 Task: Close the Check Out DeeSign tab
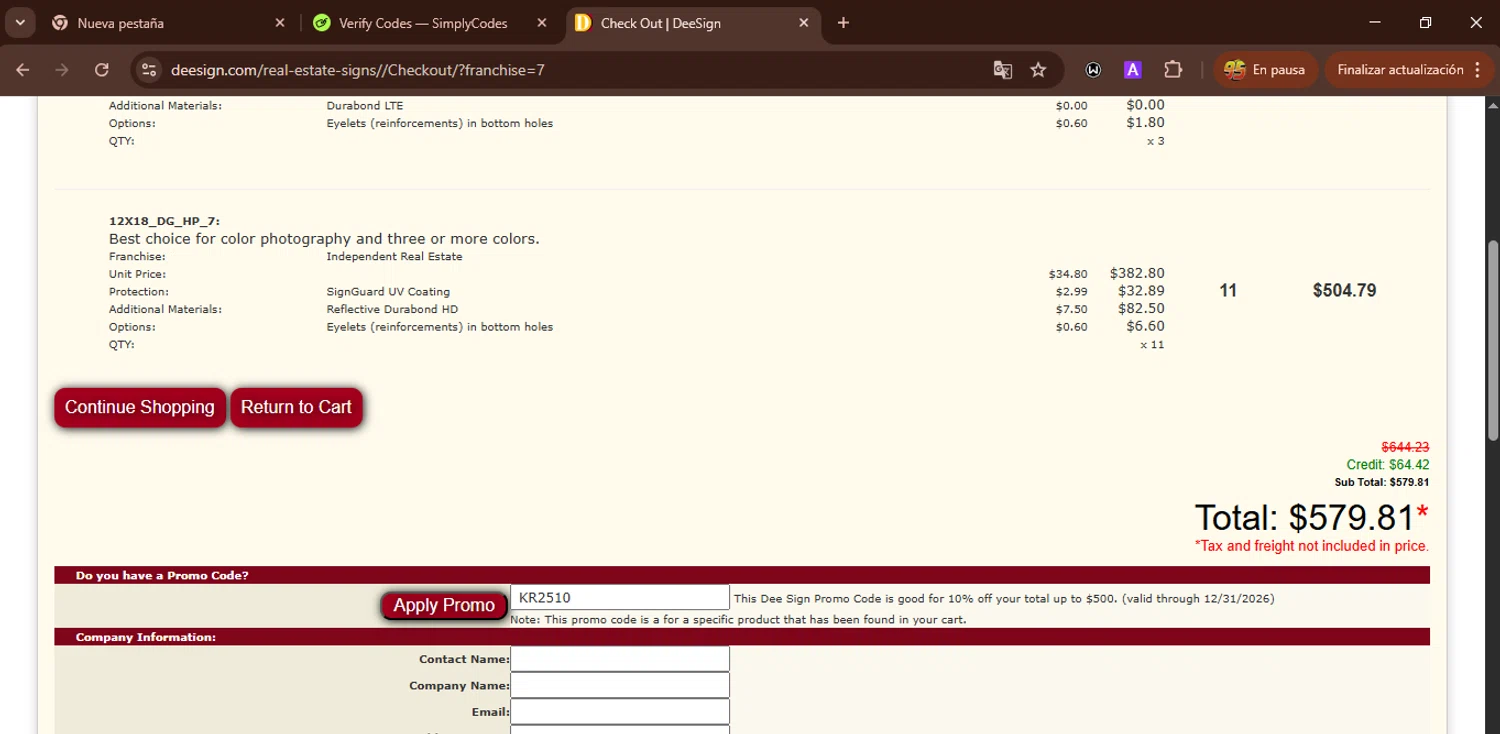(x=804, y=23)
